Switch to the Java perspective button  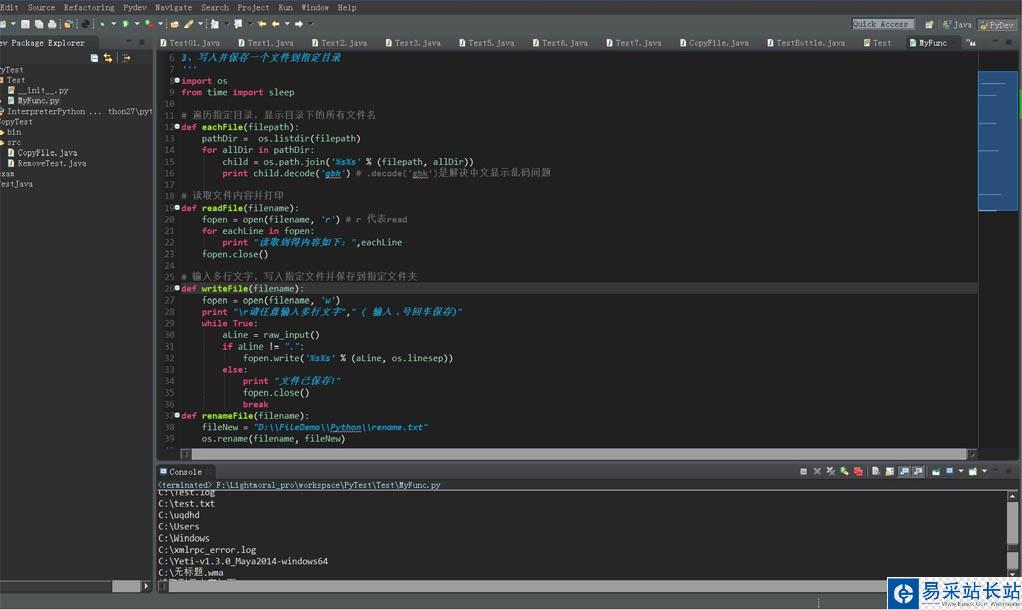point(957,25)
